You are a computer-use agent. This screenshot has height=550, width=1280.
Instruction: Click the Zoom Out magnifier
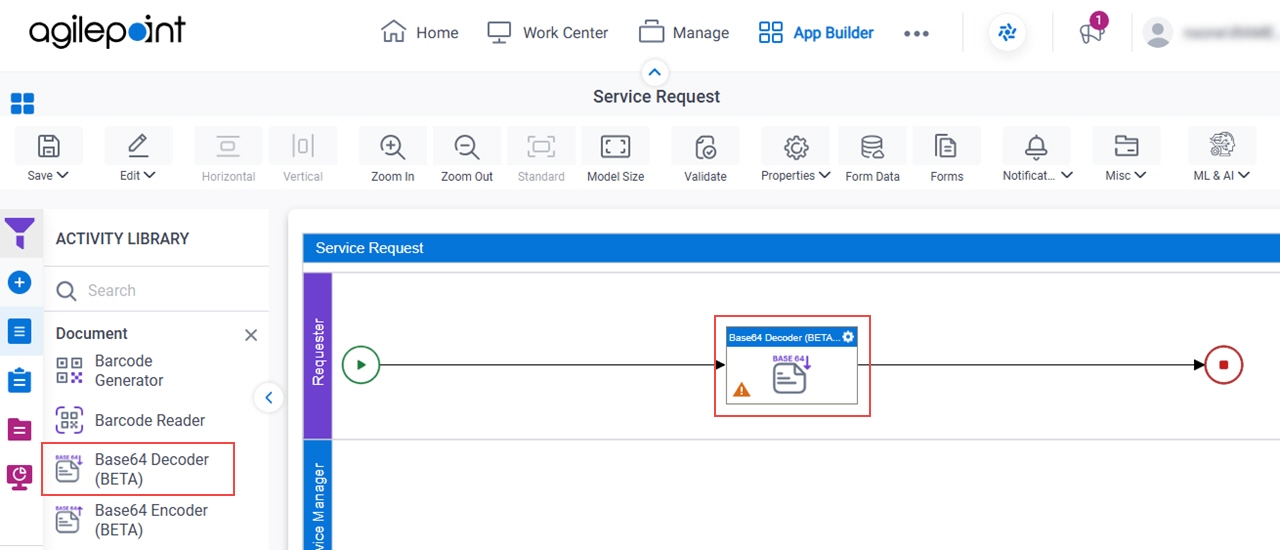tap(467, 147)
